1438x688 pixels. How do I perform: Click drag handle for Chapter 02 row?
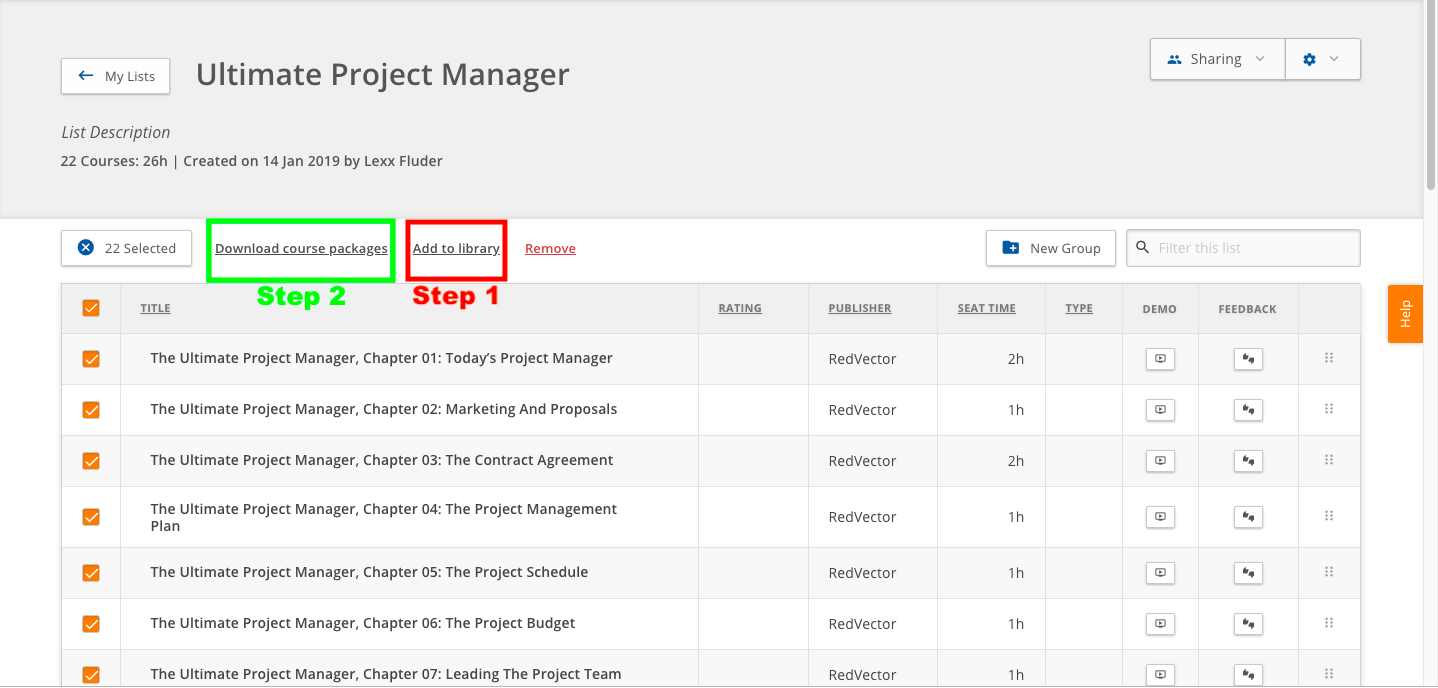[1329, 408]
